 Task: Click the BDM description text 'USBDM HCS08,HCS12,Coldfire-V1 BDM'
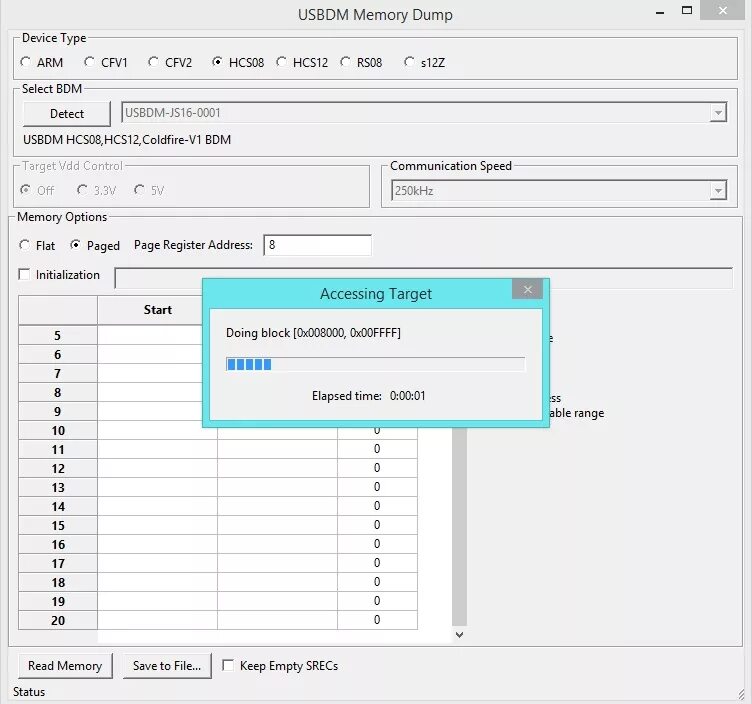tap(127, 140)
